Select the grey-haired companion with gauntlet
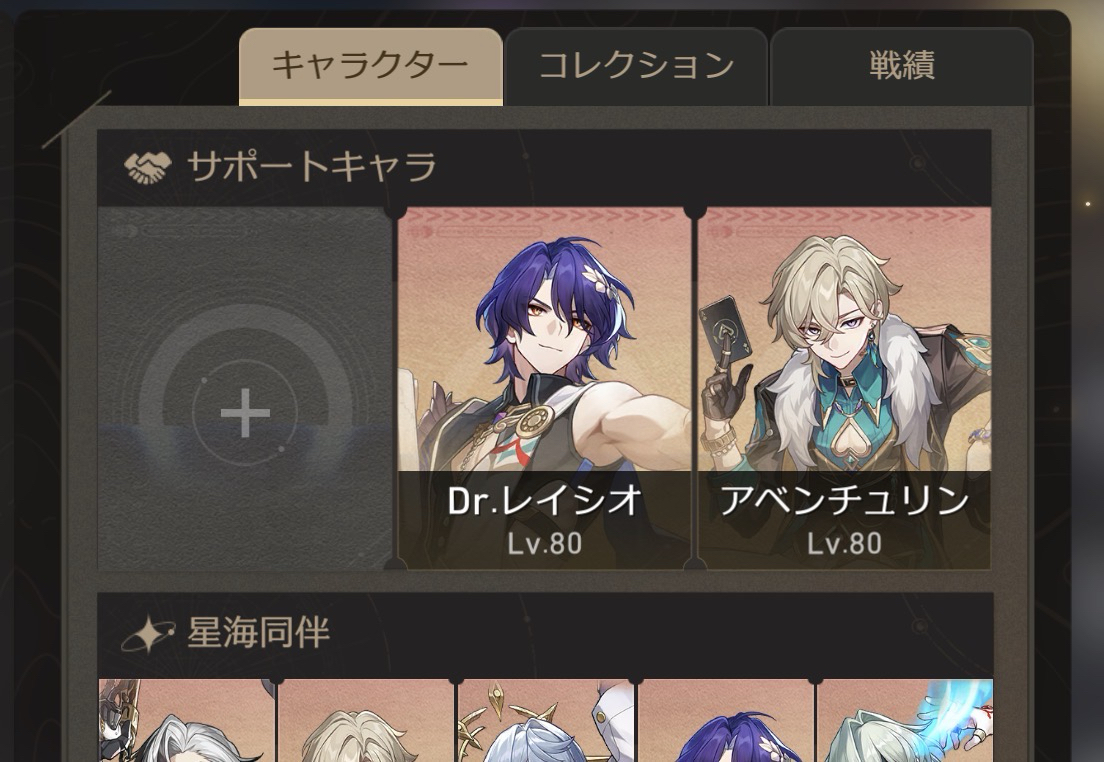The height and width of the screenshot is (762, 1104). click(187, 720)
